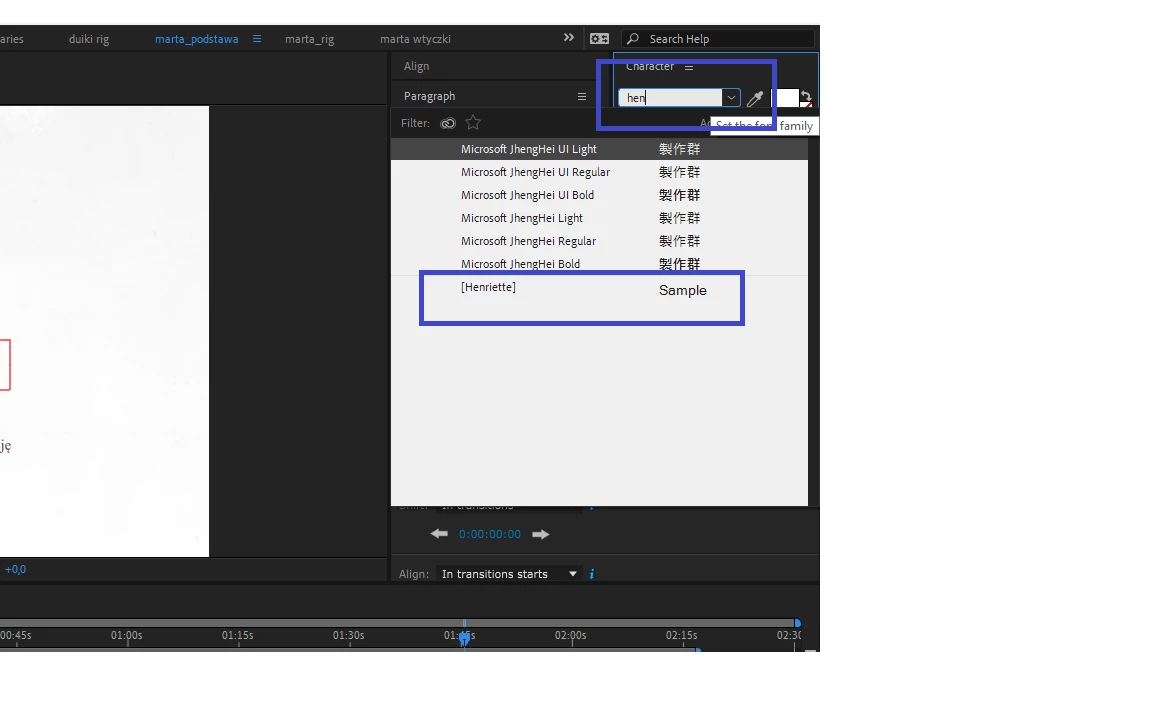Go to next marker with right arrow
The image size is (1152, 720).
click(x=541, y=534)
